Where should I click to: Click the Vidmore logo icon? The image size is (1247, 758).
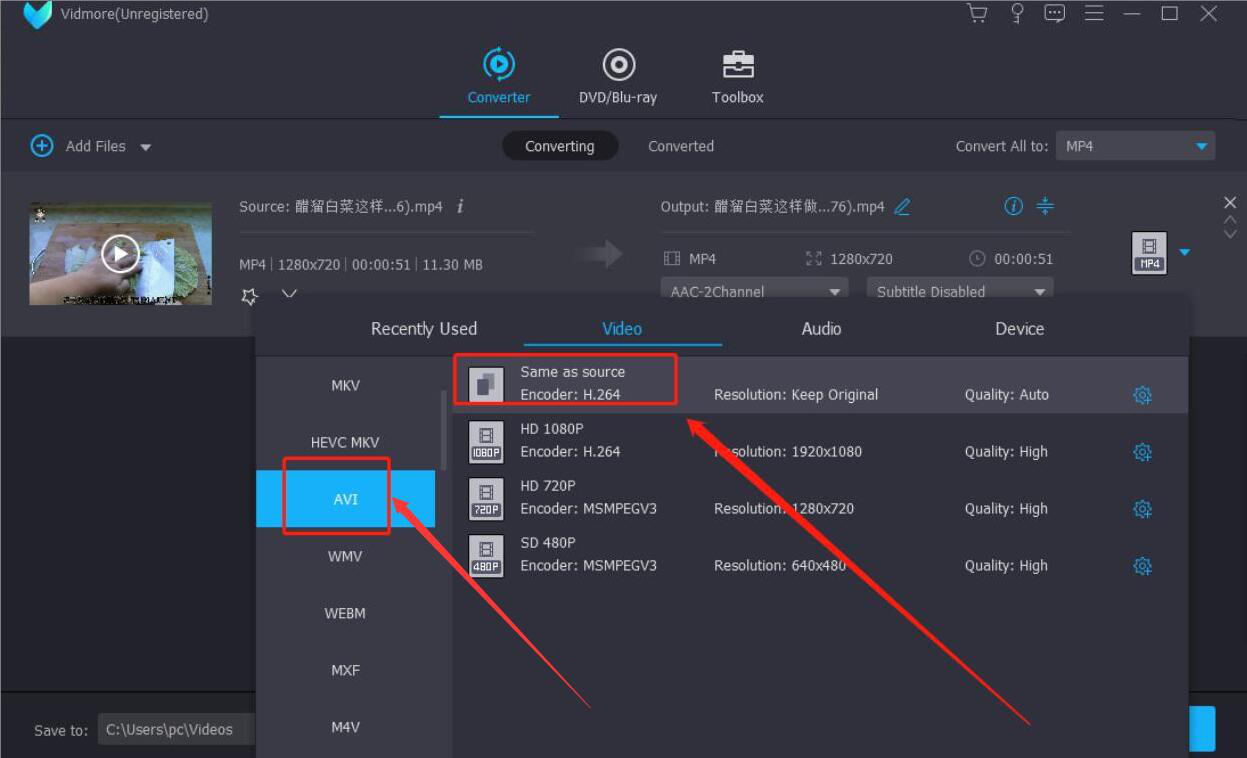tap(37, 14)
